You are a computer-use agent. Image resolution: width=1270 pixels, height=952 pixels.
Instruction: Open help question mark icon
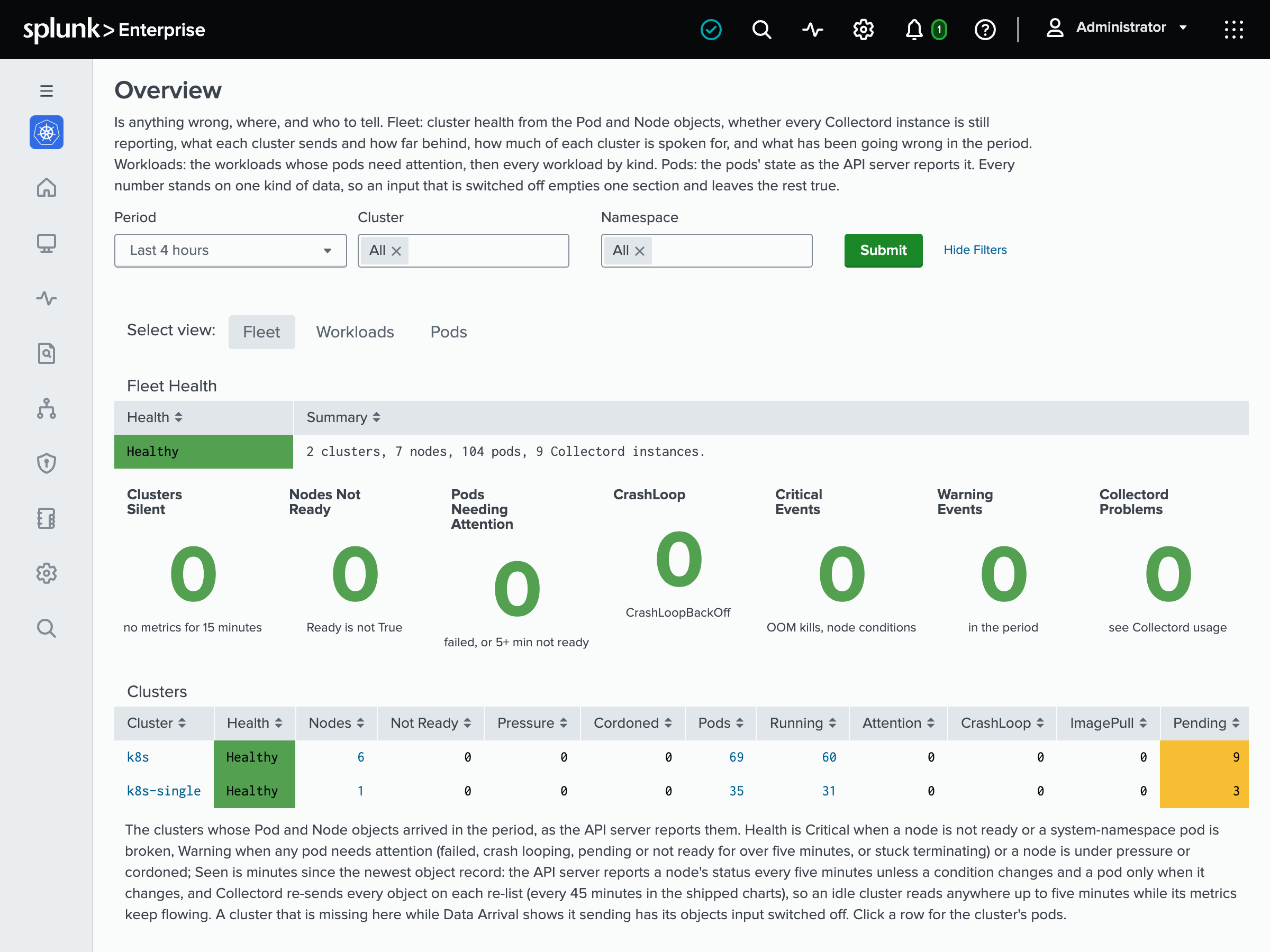(985, 29)
